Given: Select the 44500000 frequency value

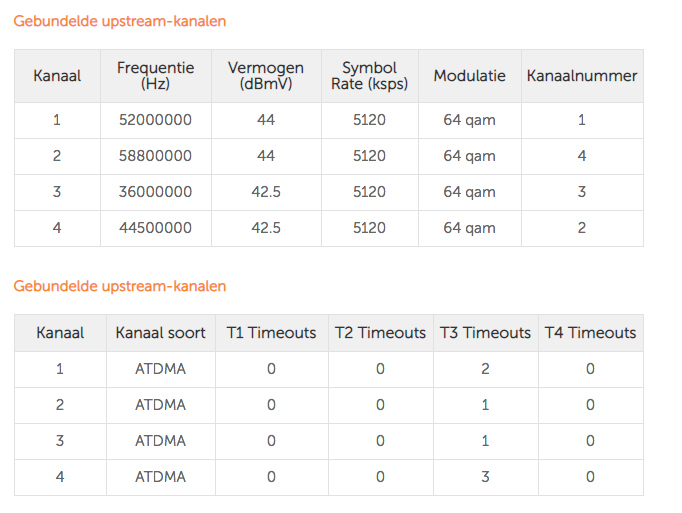Looking at the screenshot, I should [x=155, y=228].
